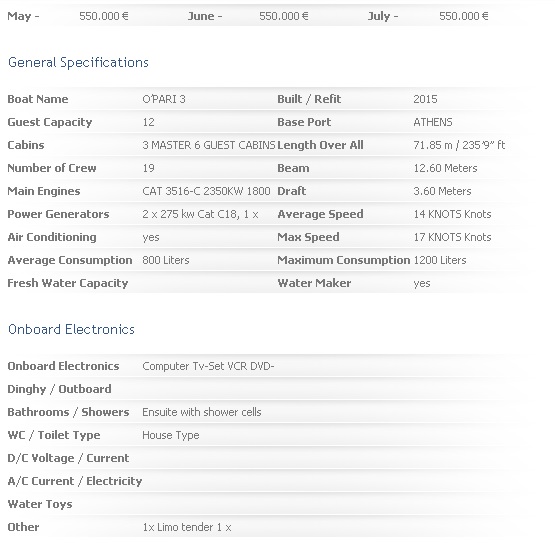555x545 pixels.
Task: Click the House Type toilet value
Action: (171, 435)
